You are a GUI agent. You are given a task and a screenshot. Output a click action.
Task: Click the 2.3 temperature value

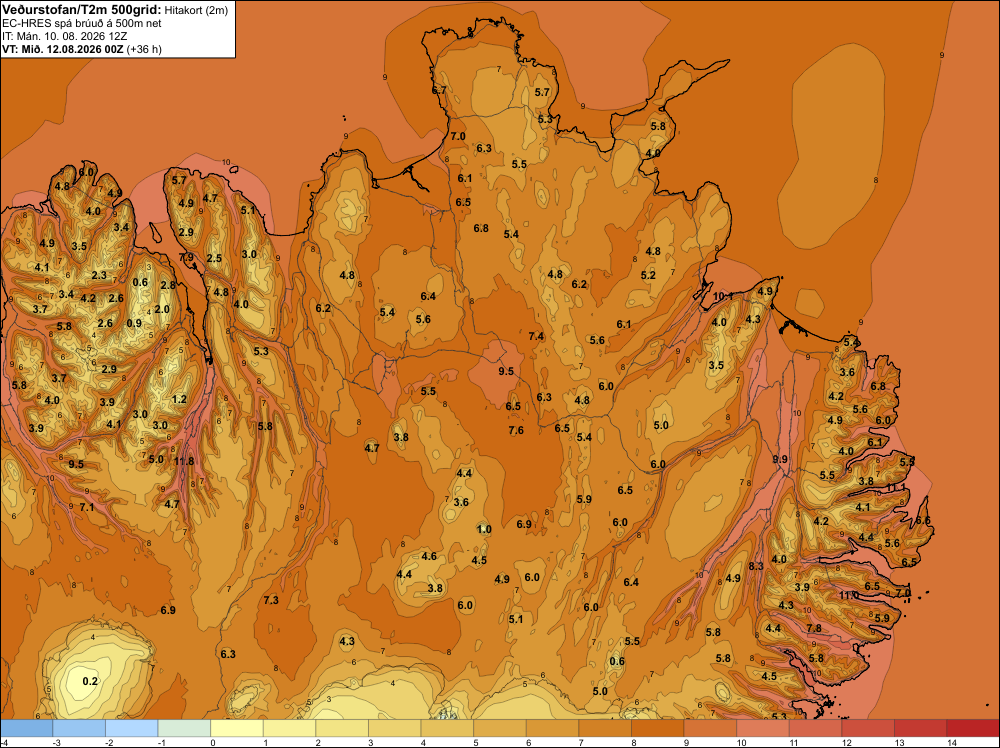click(x=99, y=275)
